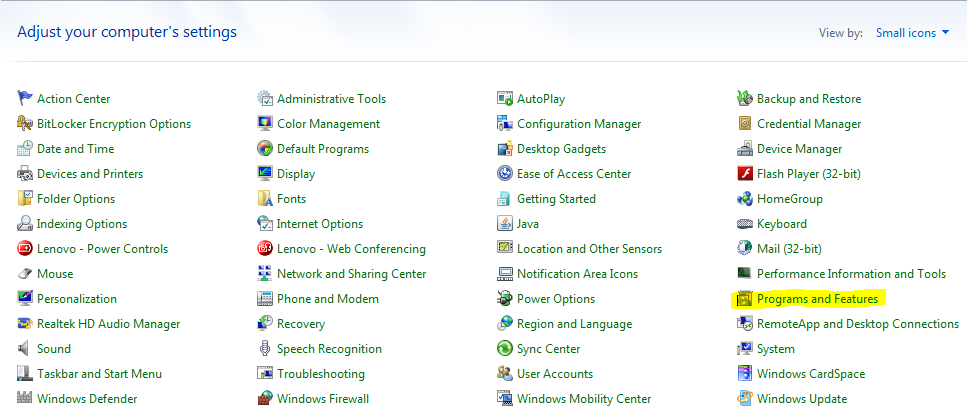Click the BitLocker Encryption Options icon
The height and width of the screenshot is (413, 967).
(25, 123)
